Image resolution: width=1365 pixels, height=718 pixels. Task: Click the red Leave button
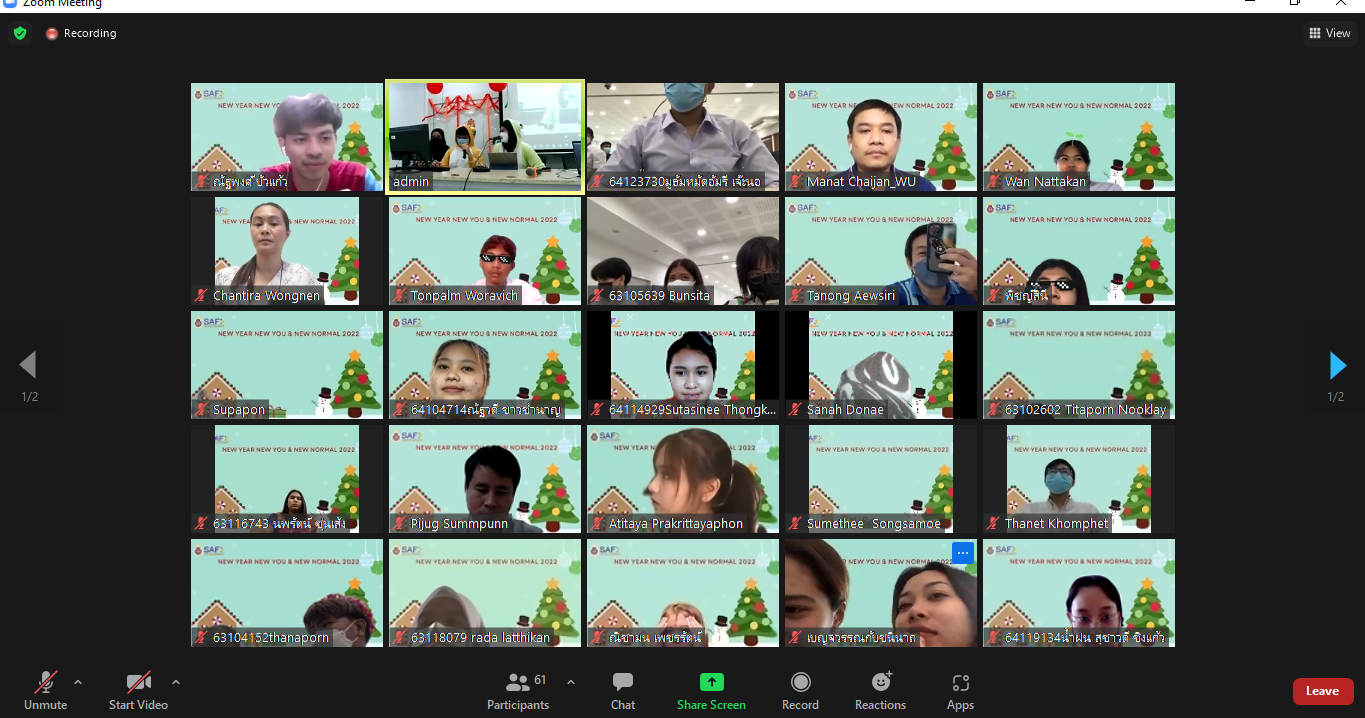point(1322,691)
